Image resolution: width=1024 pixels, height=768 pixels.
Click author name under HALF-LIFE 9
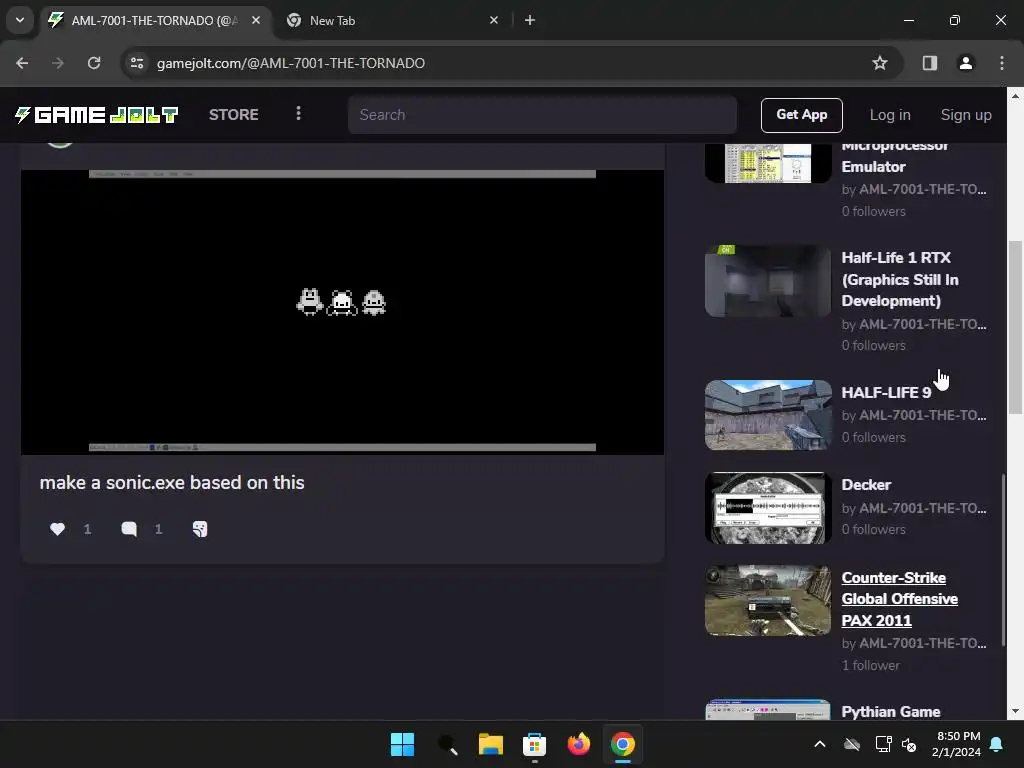tap(923, 415)
